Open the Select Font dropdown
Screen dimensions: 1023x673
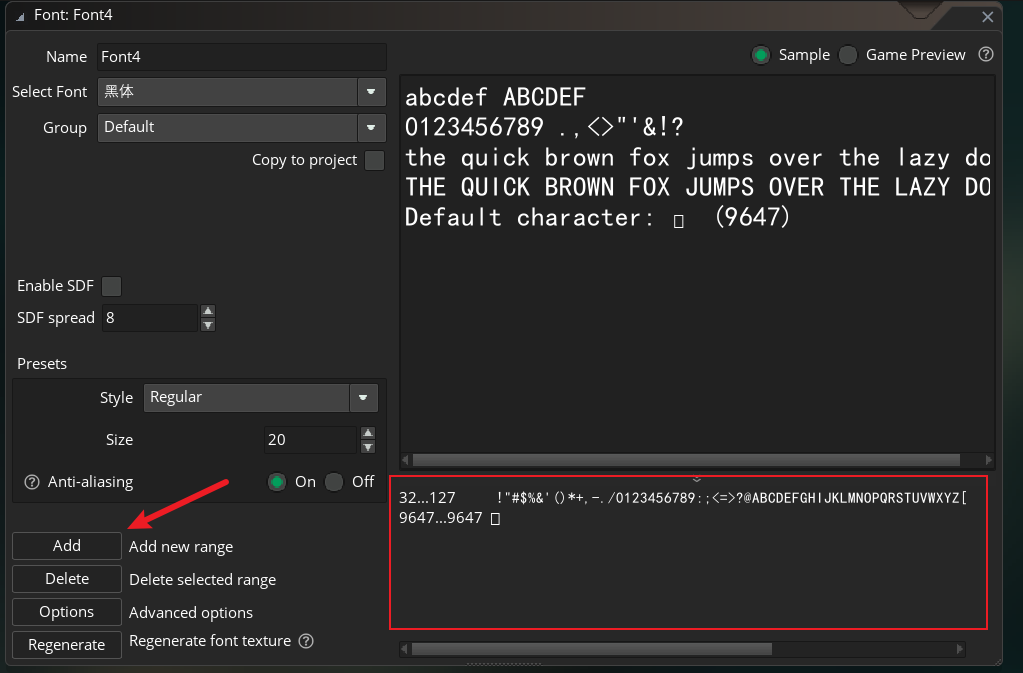click(371, 91)
